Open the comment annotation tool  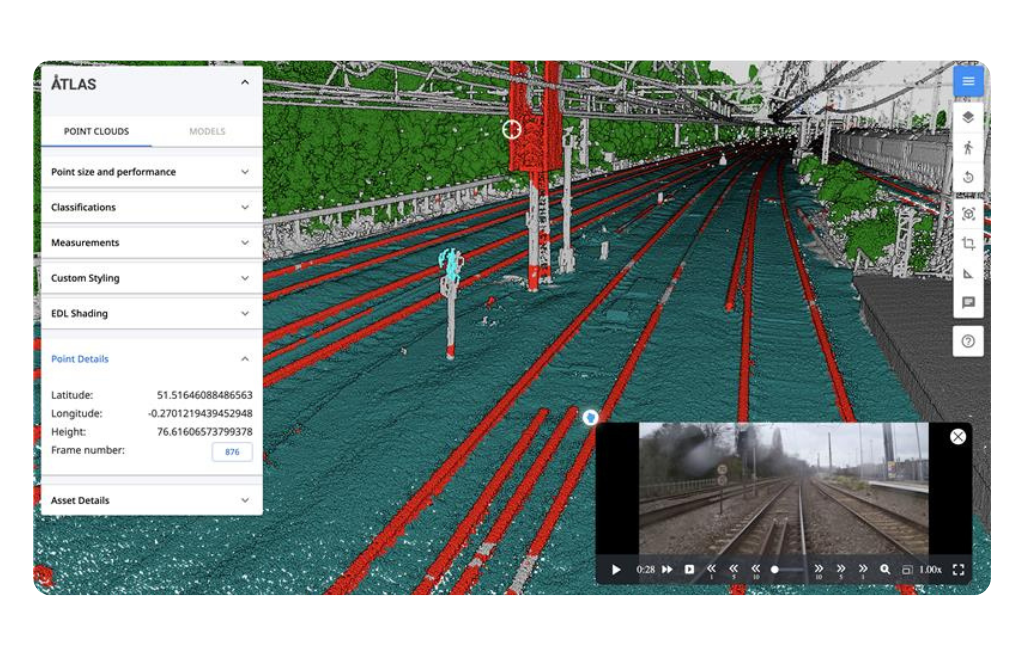tap(967, 302)
